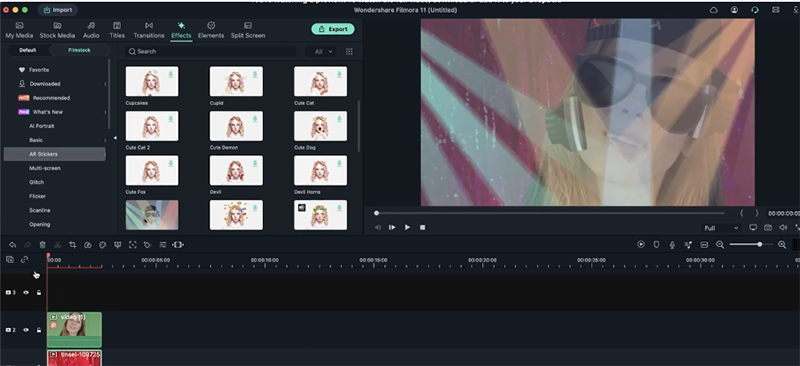Screen dimensions: 800x366
Task: Click the delete trash icon in timeline toolbar
Action: (42, 245)
